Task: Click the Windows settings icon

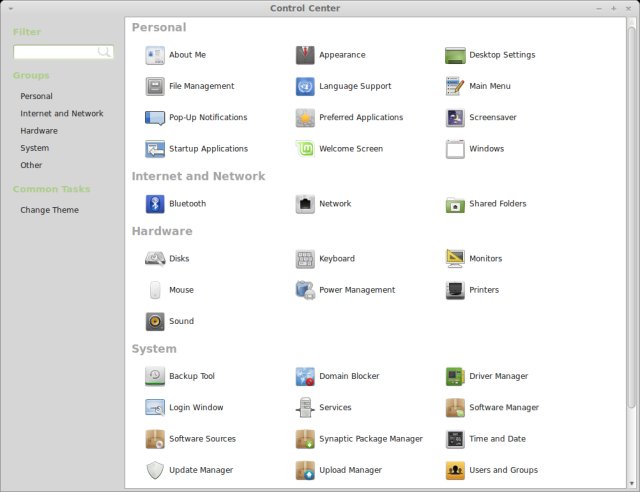Action: click(455, 149)
